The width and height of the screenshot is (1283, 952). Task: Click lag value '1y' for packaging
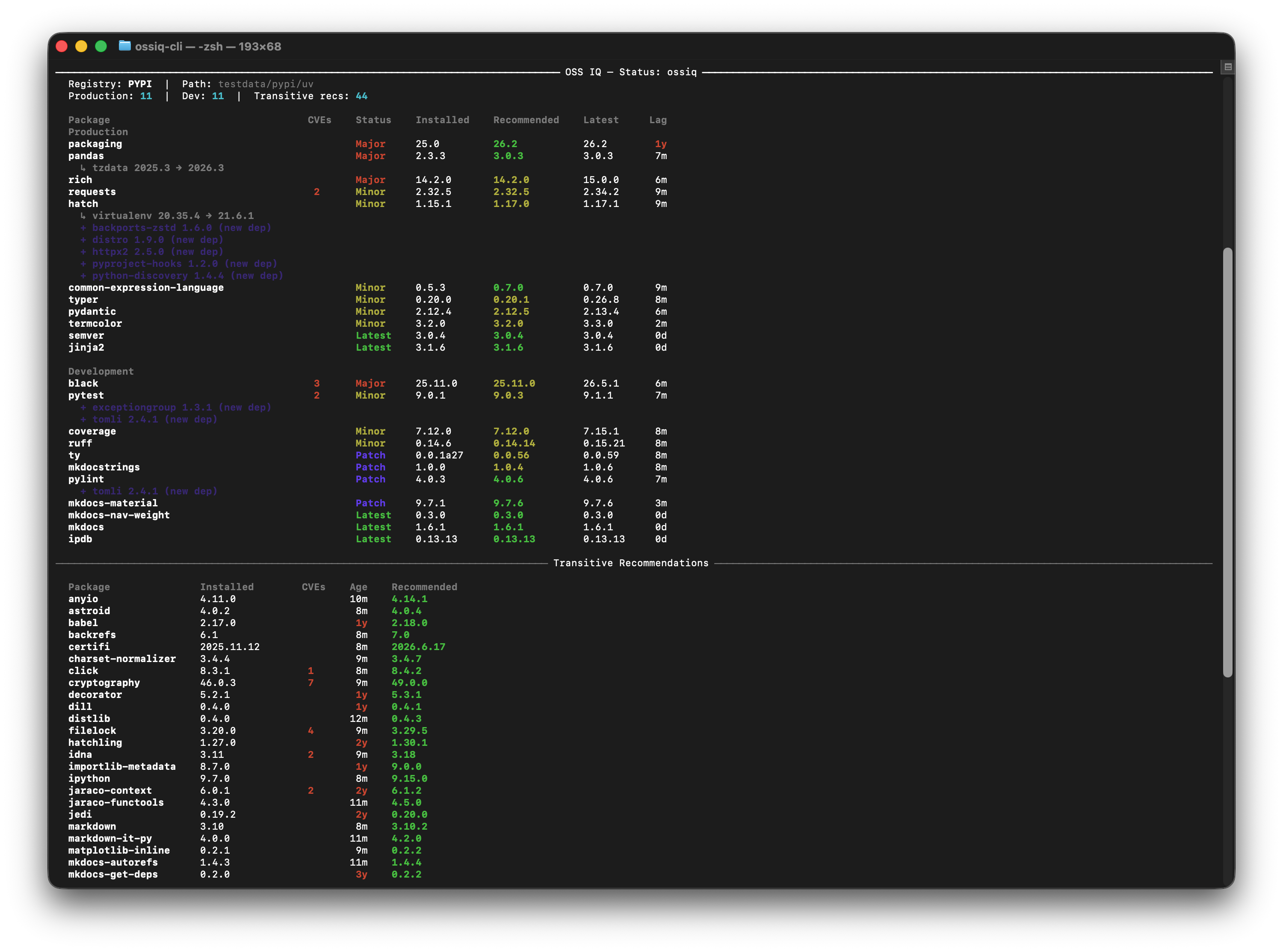[x=661, y=144]
